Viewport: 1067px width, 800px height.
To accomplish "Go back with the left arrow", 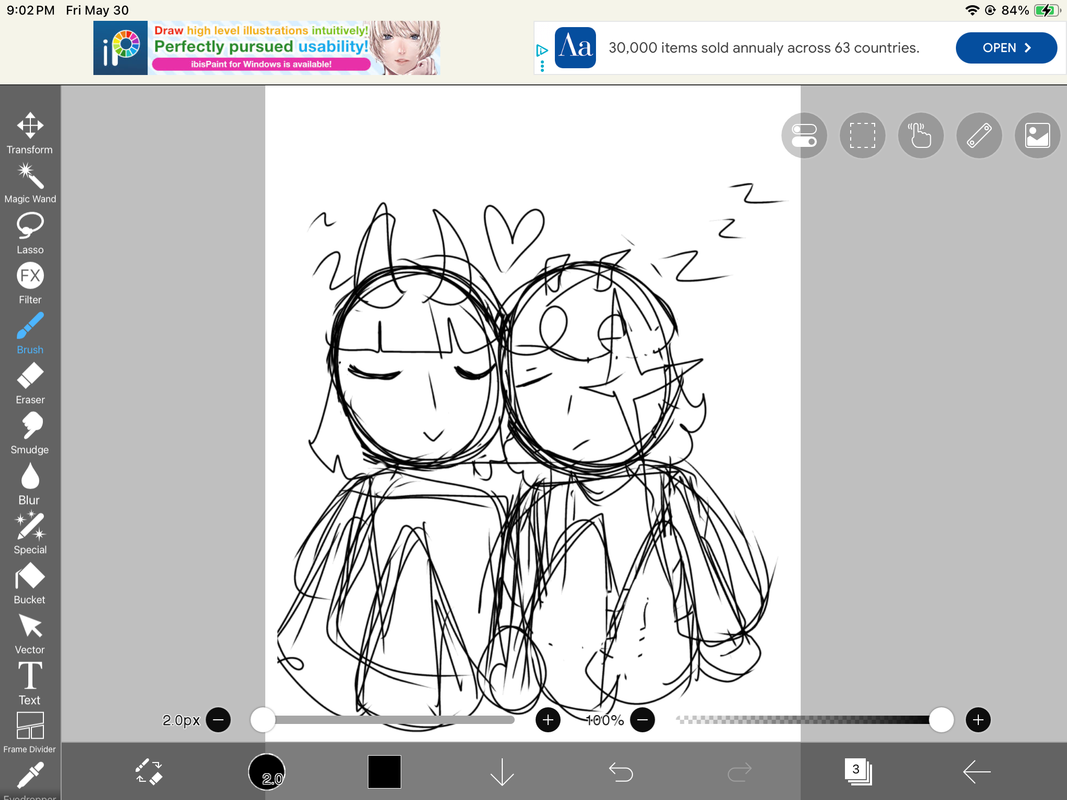I will (976, 772).
